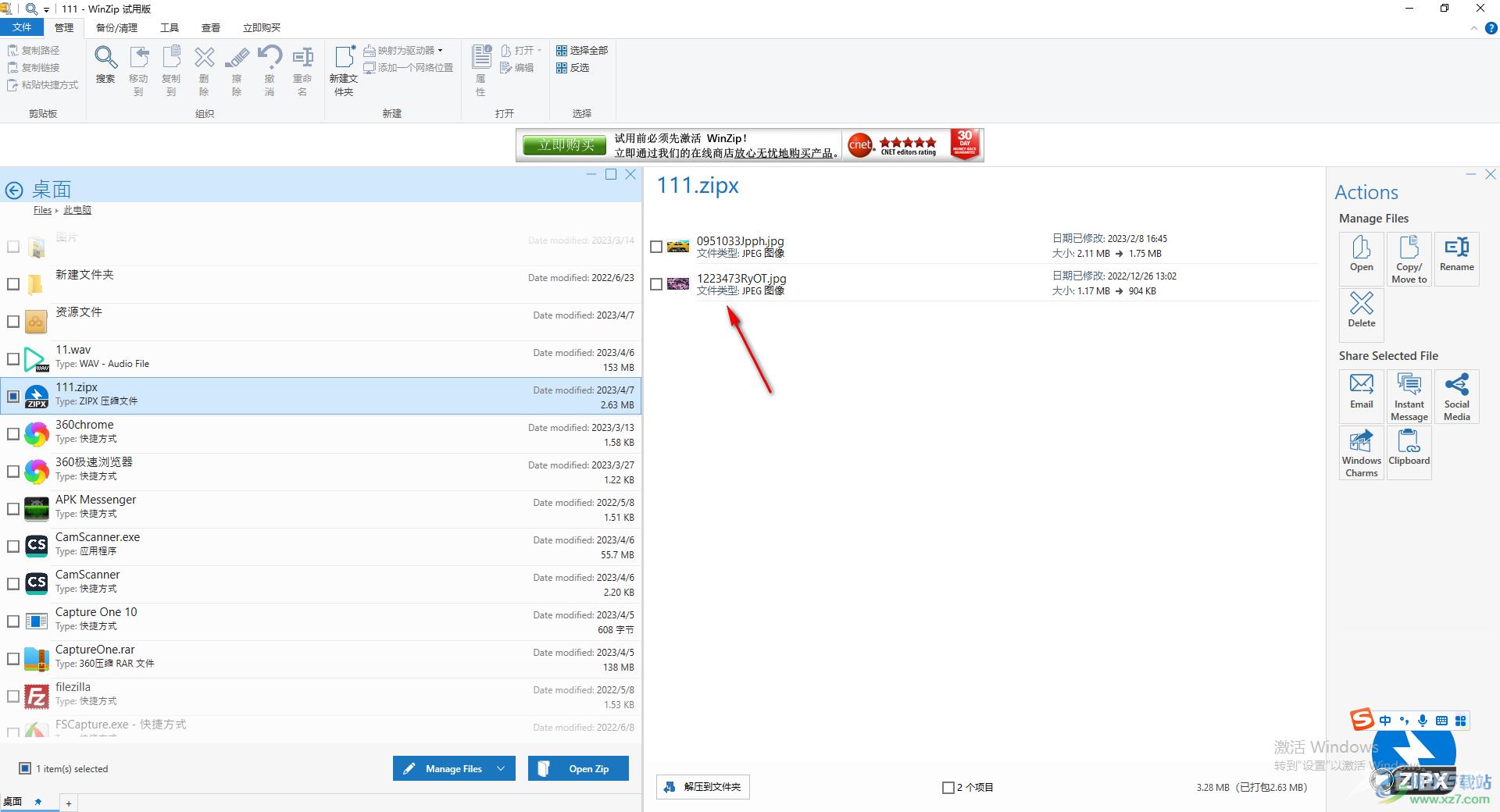Open the Buy Now (立即购买) tab
Image resolution: width=1500 pixels, height=812 pixels.
pos(262,27)
